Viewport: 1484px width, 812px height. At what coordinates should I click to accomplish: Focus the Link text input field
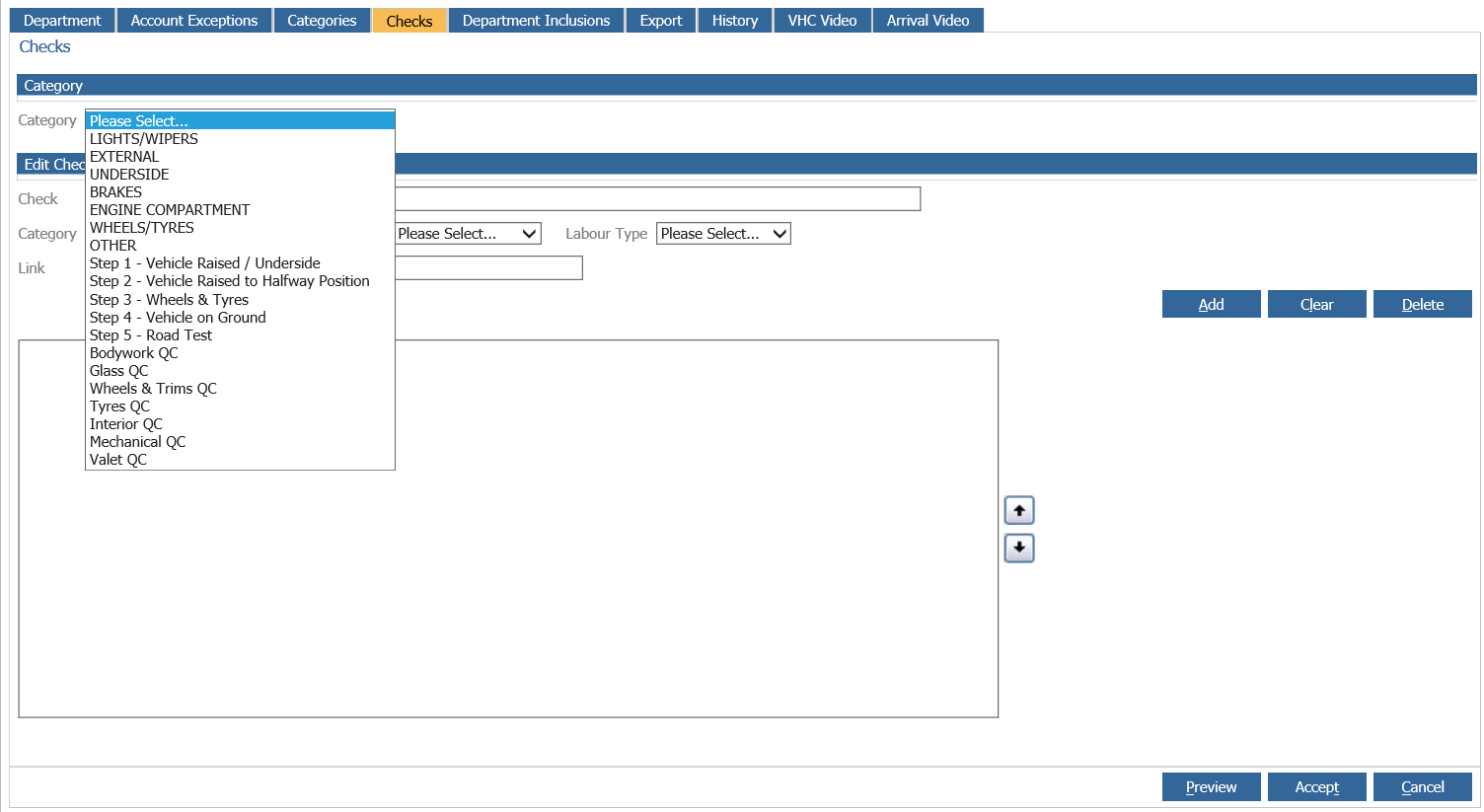pyautogui.click(x=488, y=268)
